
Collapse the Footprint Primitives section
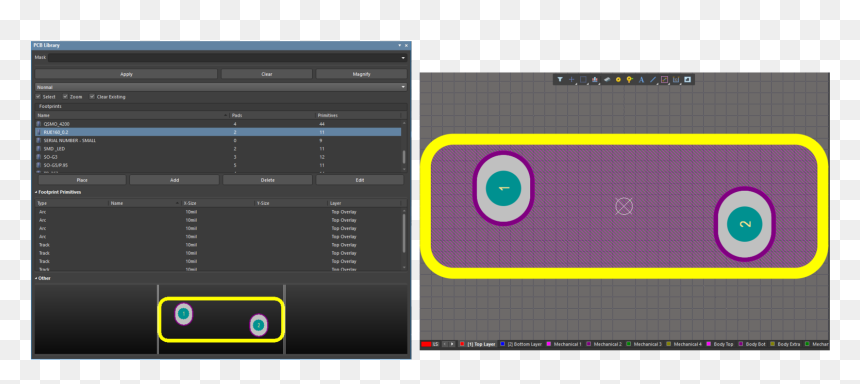click(36, 193)
